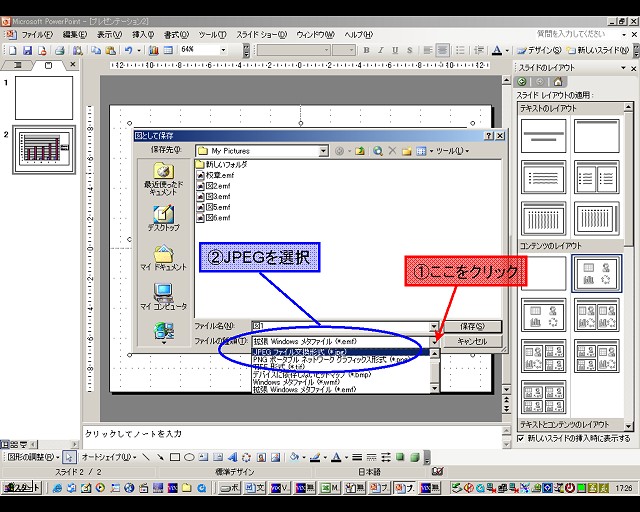
Task: Click Search the Web icon in dialog
Action: pos(378,151)
